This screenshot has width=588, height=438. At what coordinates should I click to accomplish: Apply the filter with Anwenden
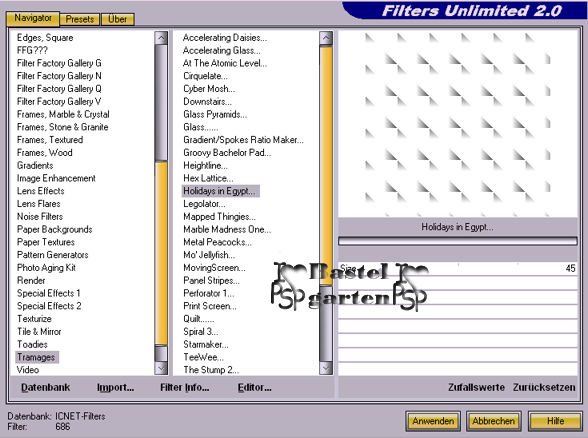pyautogui.click(x=433, y=421)
